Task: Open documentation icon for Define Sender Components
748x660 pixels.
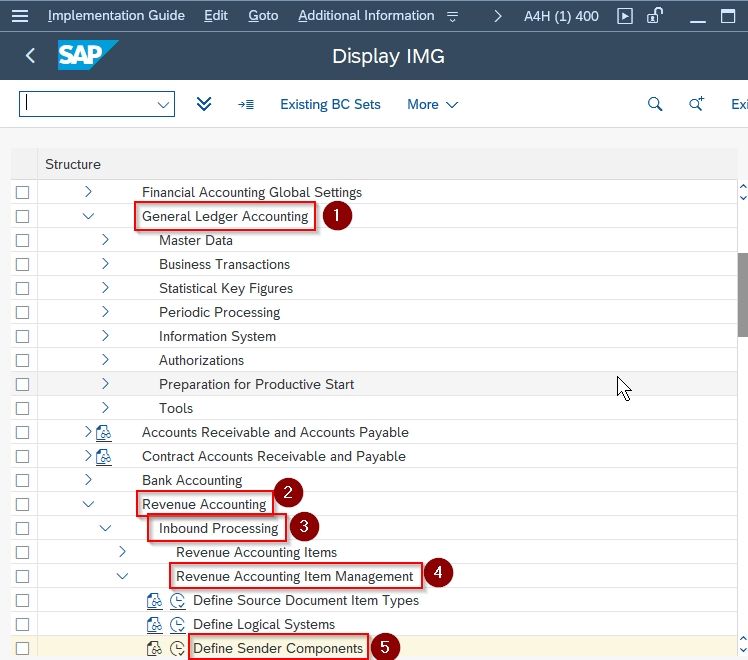Action: (155, 649)
